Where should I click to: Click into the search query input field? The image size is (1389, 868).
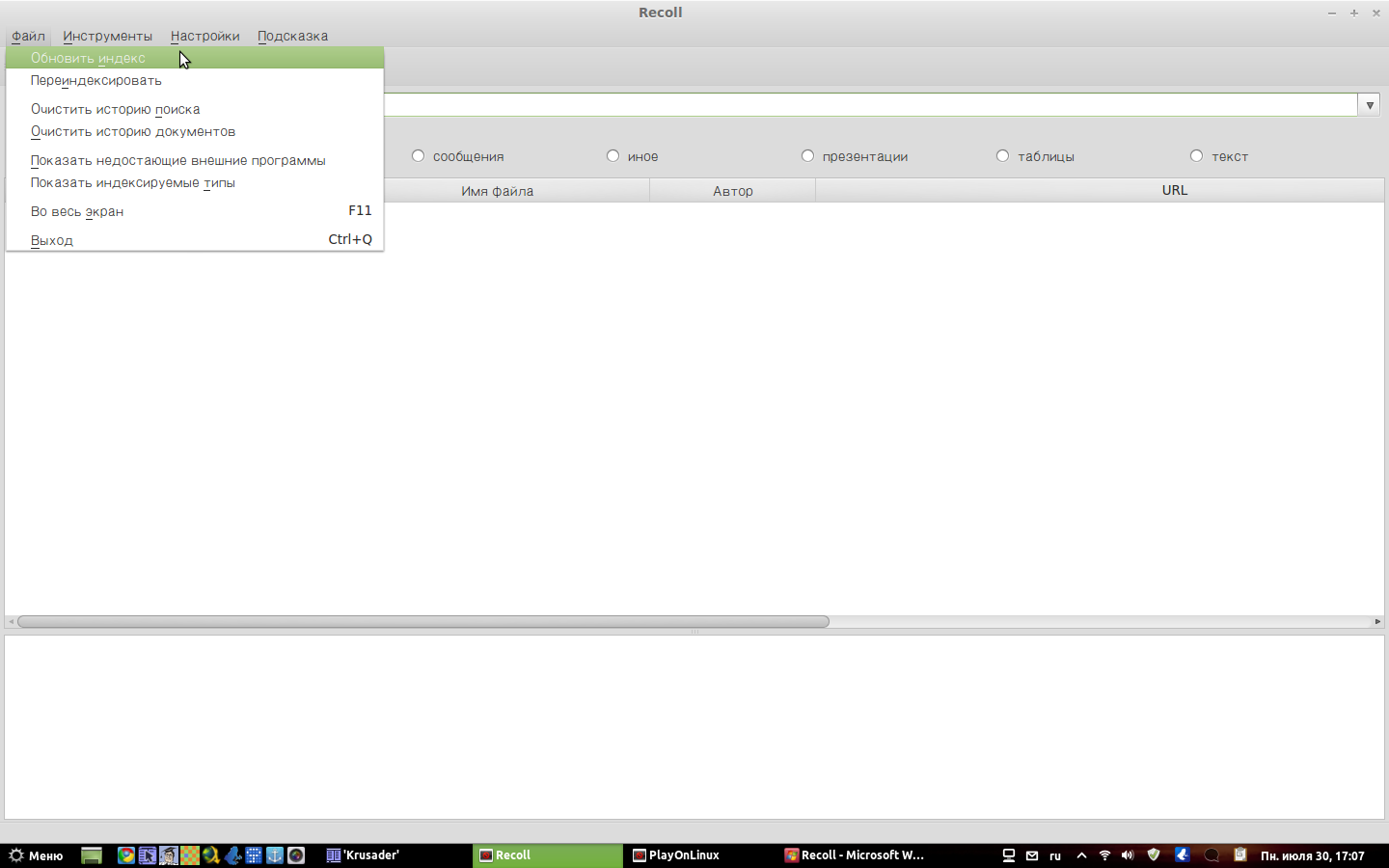(x=871, y=105)
